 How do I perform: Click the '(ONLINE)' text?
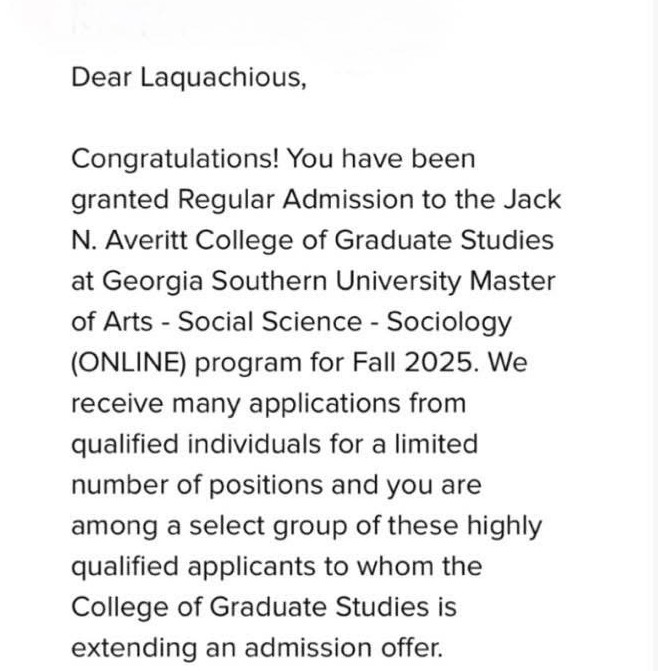pos(129,364)
